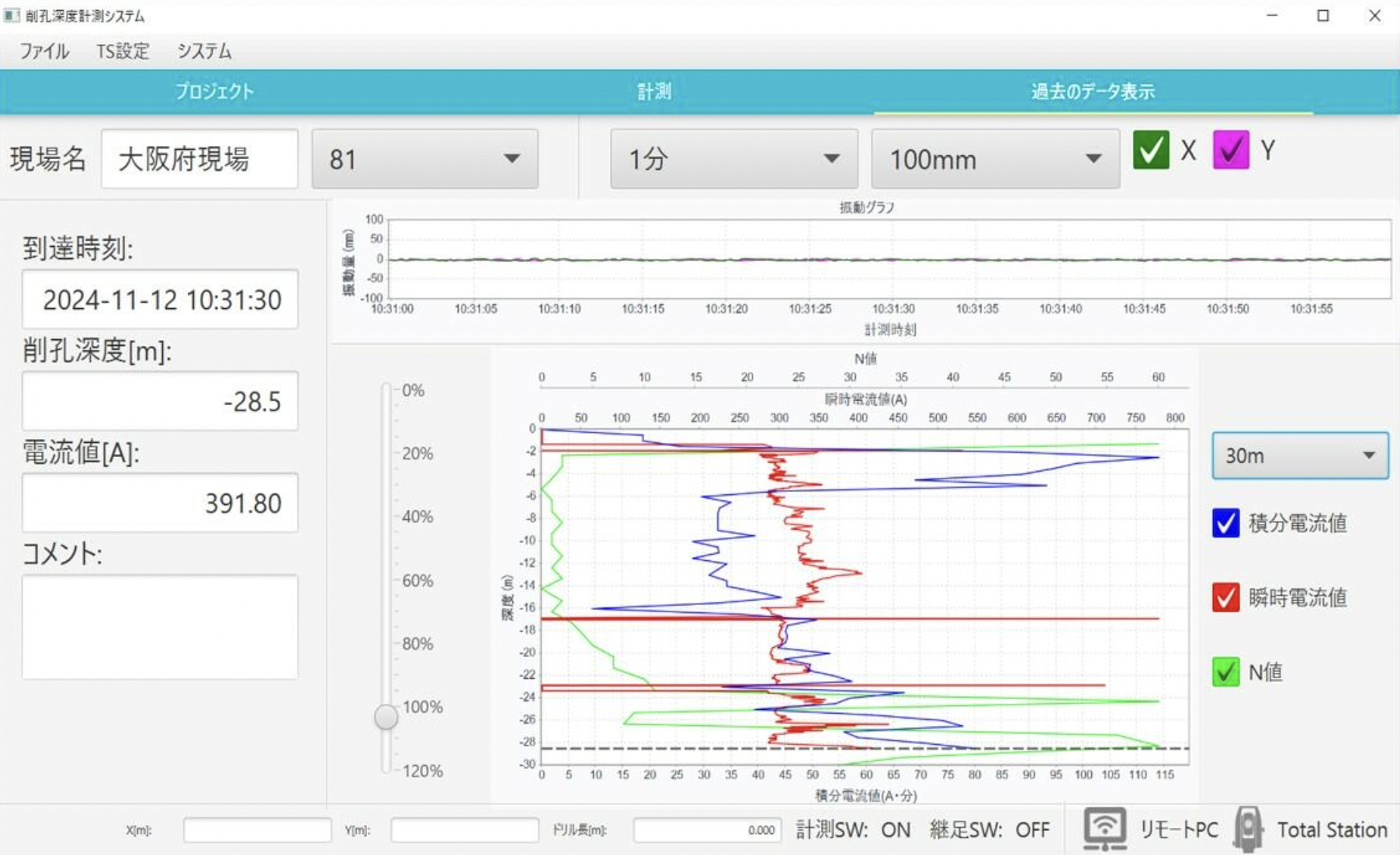Click the app icon in title bar
Image resolution: width=1400 pixels, height=855 pixels.
pyautogui.click(x=12, y=16)
